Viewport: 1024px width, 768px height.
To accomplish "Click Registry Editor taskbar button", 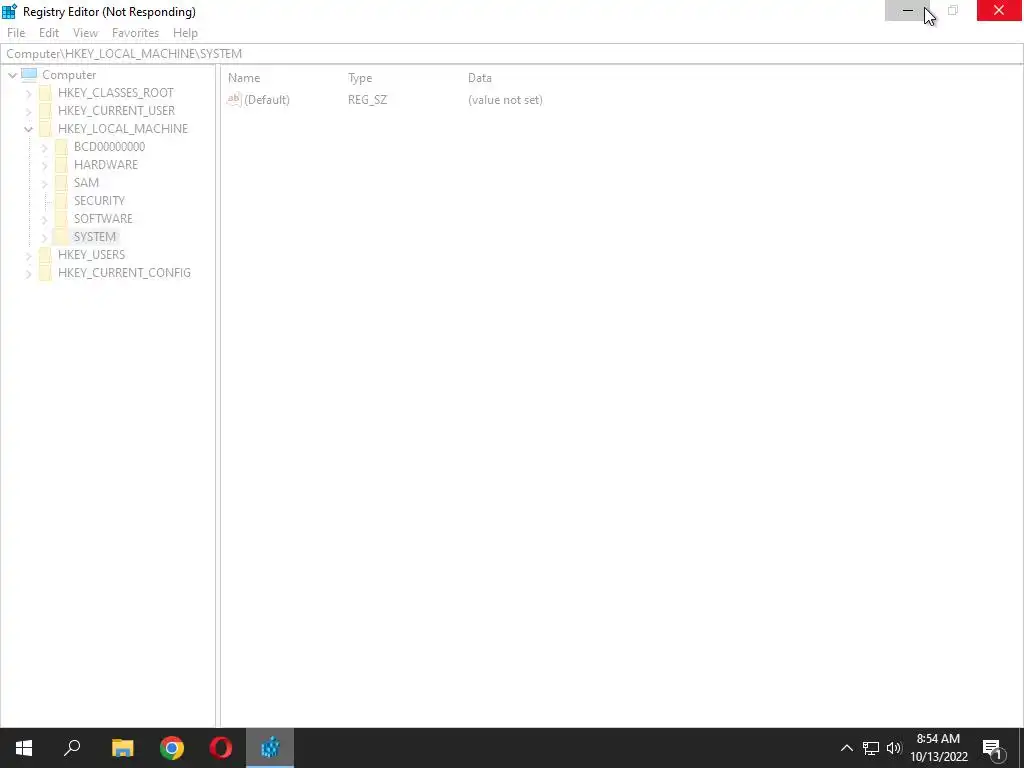I will [x=270, y=748].
